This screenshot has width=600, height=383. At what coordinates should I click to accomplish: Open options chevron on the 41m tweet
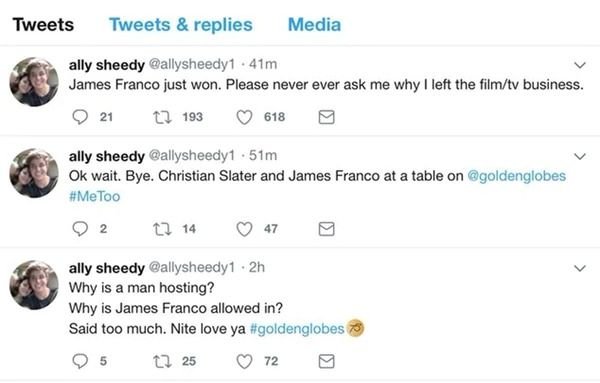click(x=580, y=65)
